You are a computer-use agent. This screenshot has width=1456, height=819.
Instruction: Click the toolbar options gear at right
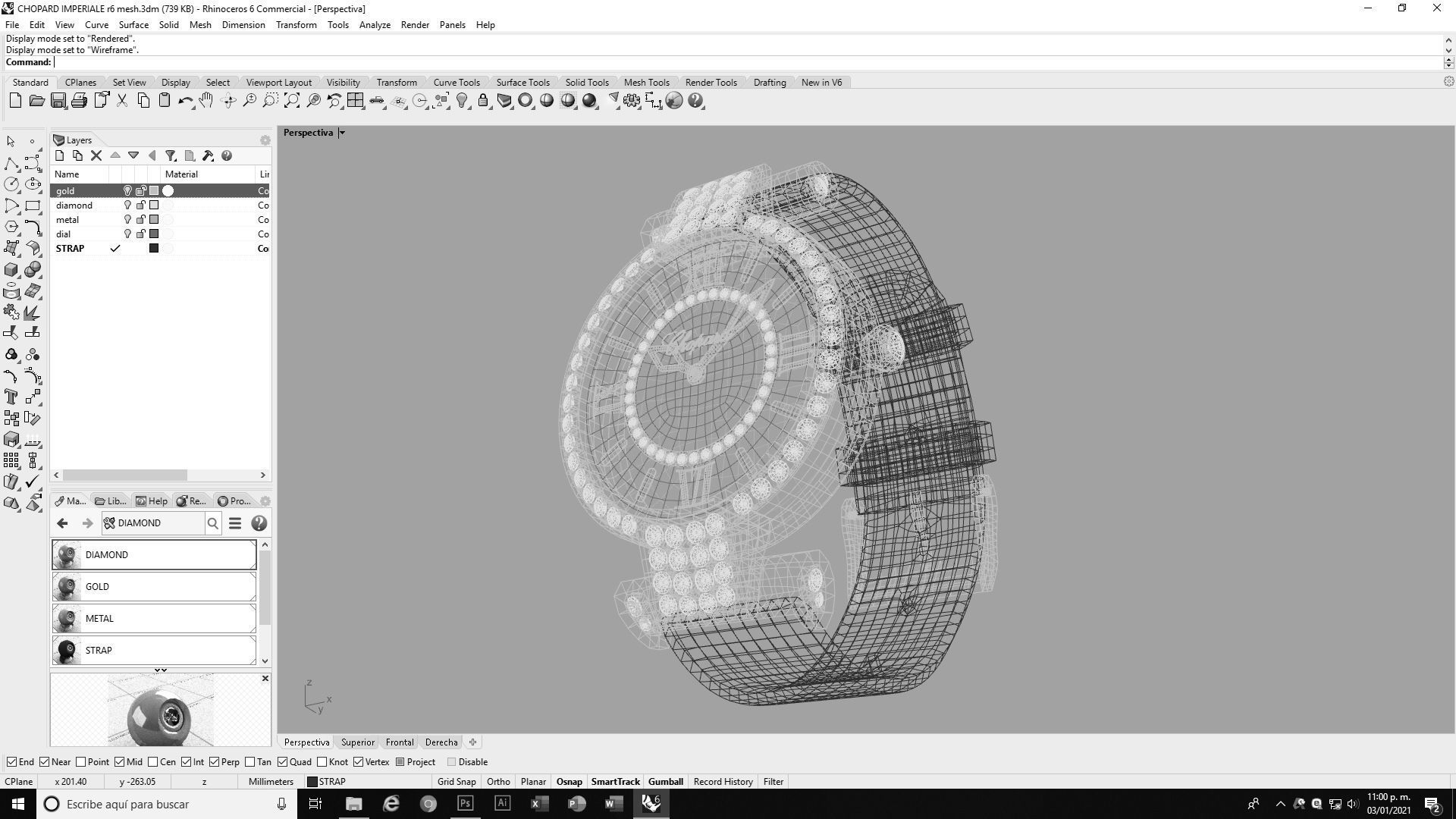pyautogui.click(x=1448, y=82)
